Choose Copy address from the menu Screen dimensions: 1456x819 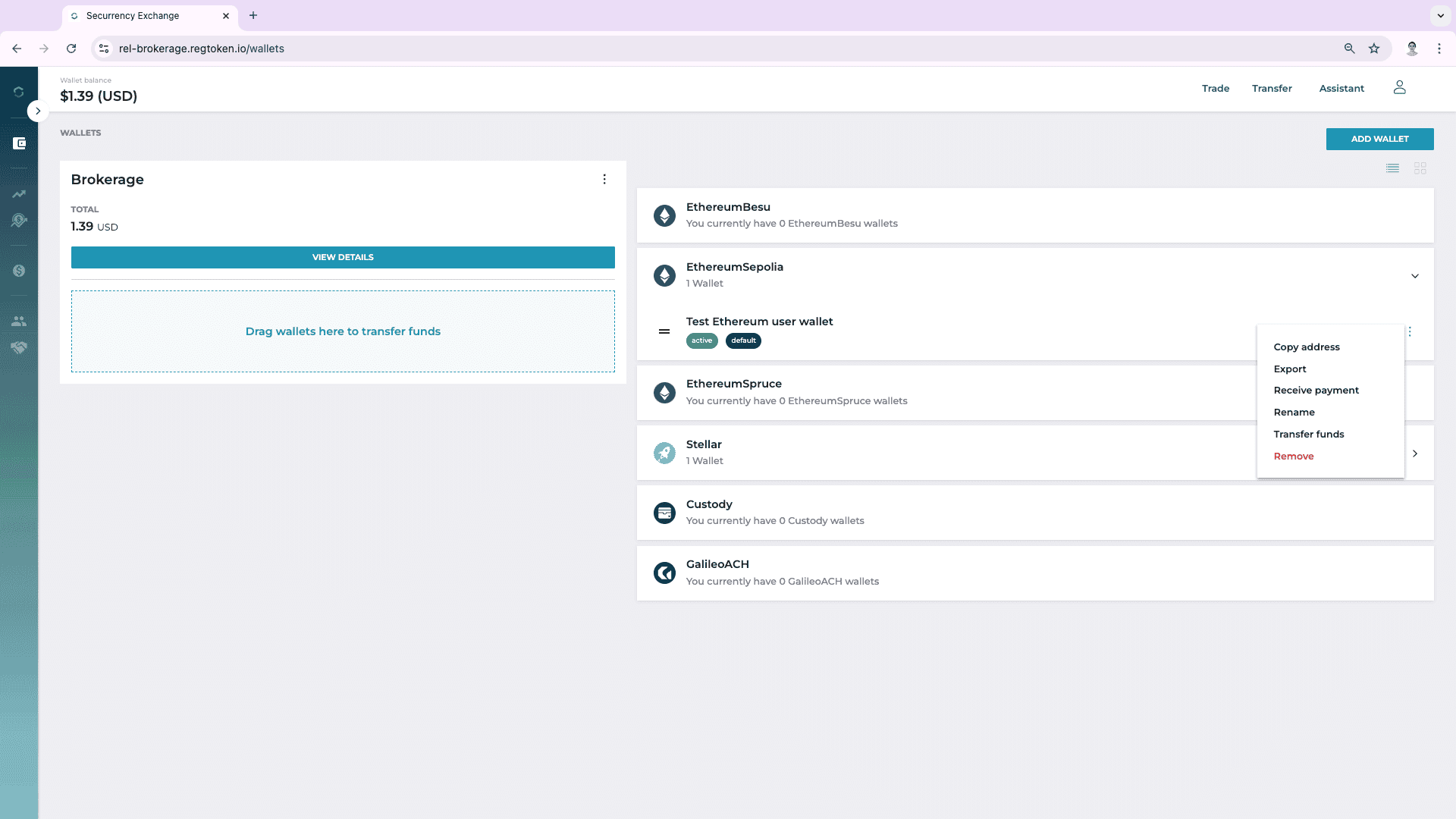(1306, 347)
